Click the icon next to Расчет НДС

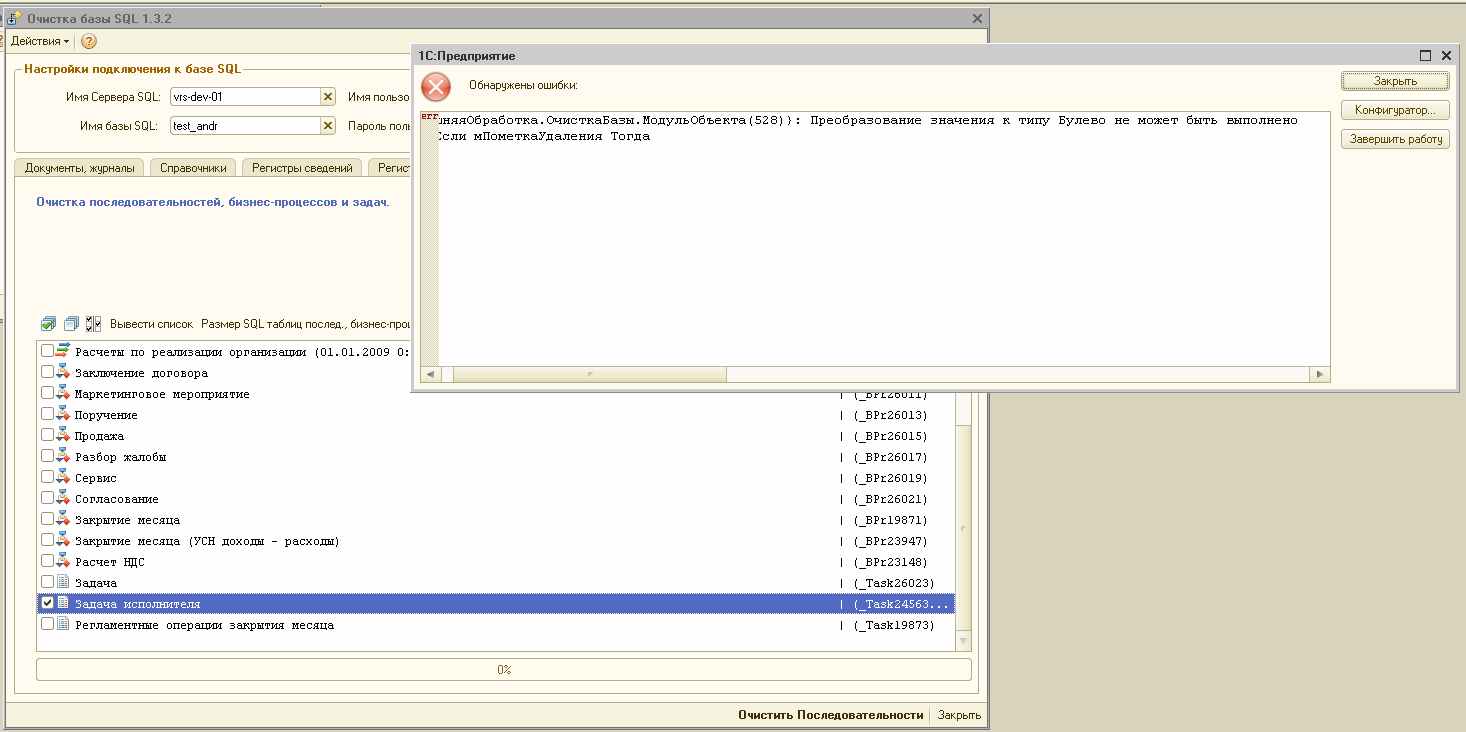(64, 561)
